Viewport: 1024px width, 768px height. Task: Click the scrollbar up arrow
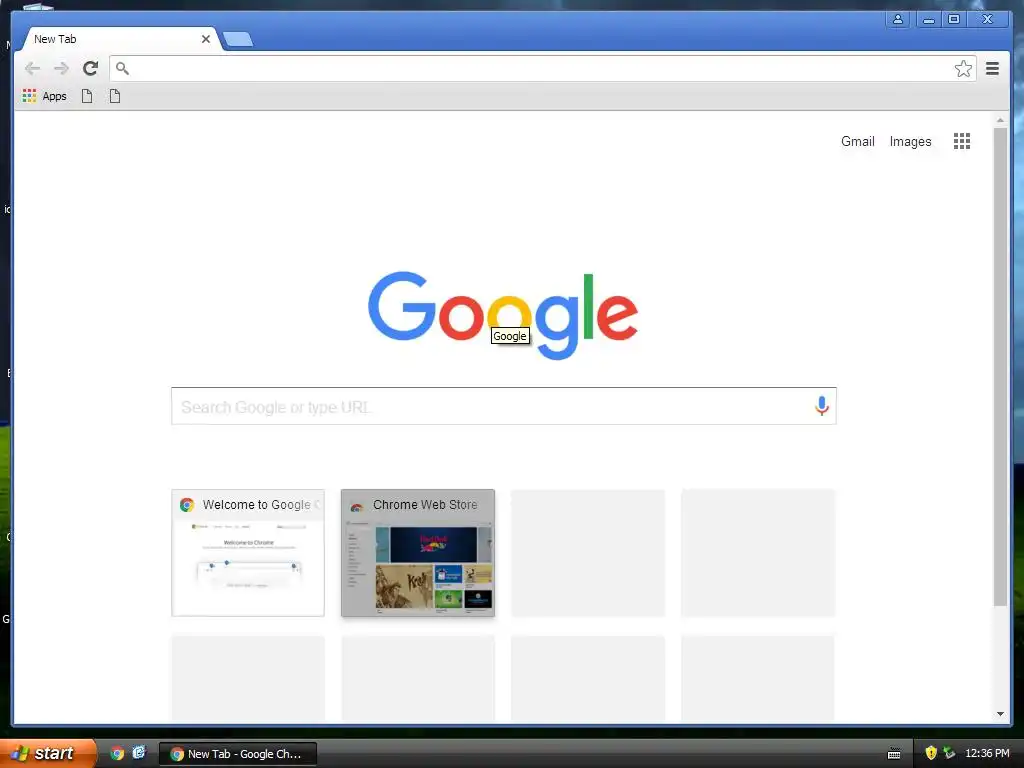tap(1000, 120)
